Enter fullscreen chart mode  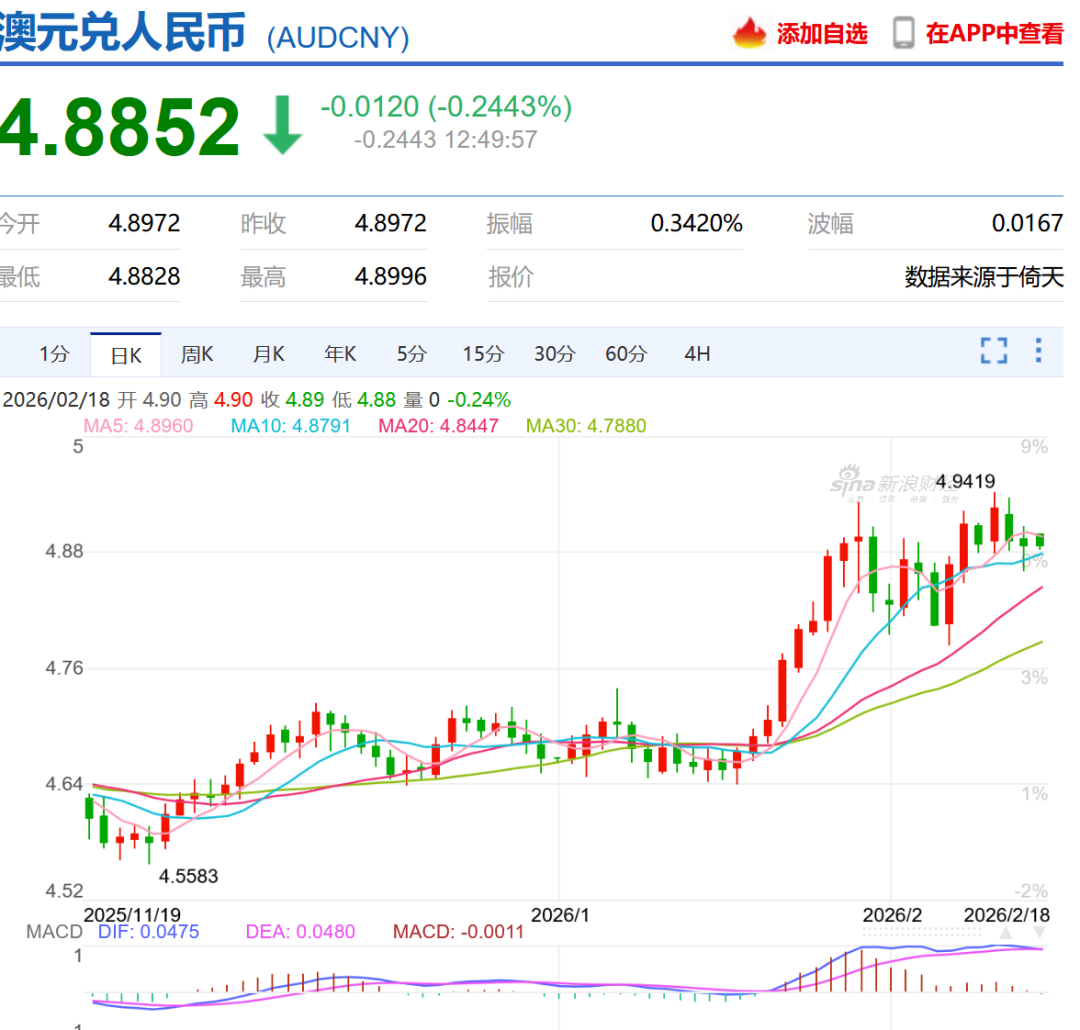pos(993,351)
